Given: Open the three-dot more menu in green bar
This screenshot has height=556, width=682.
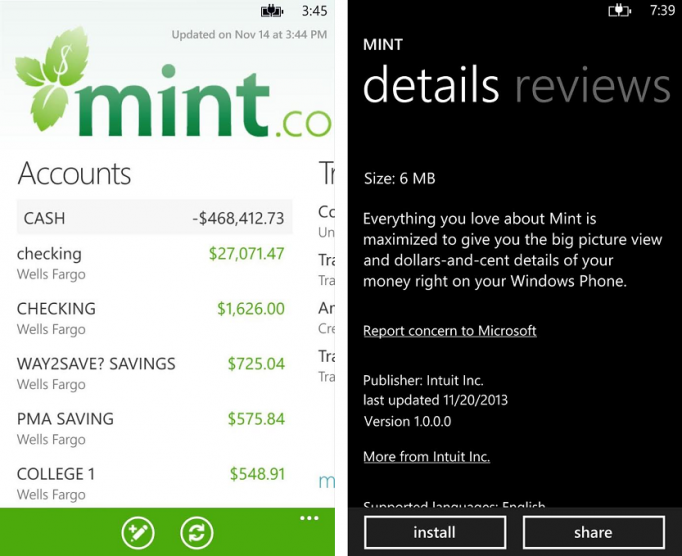Looking at the screenshot, I should coord(309,518).
